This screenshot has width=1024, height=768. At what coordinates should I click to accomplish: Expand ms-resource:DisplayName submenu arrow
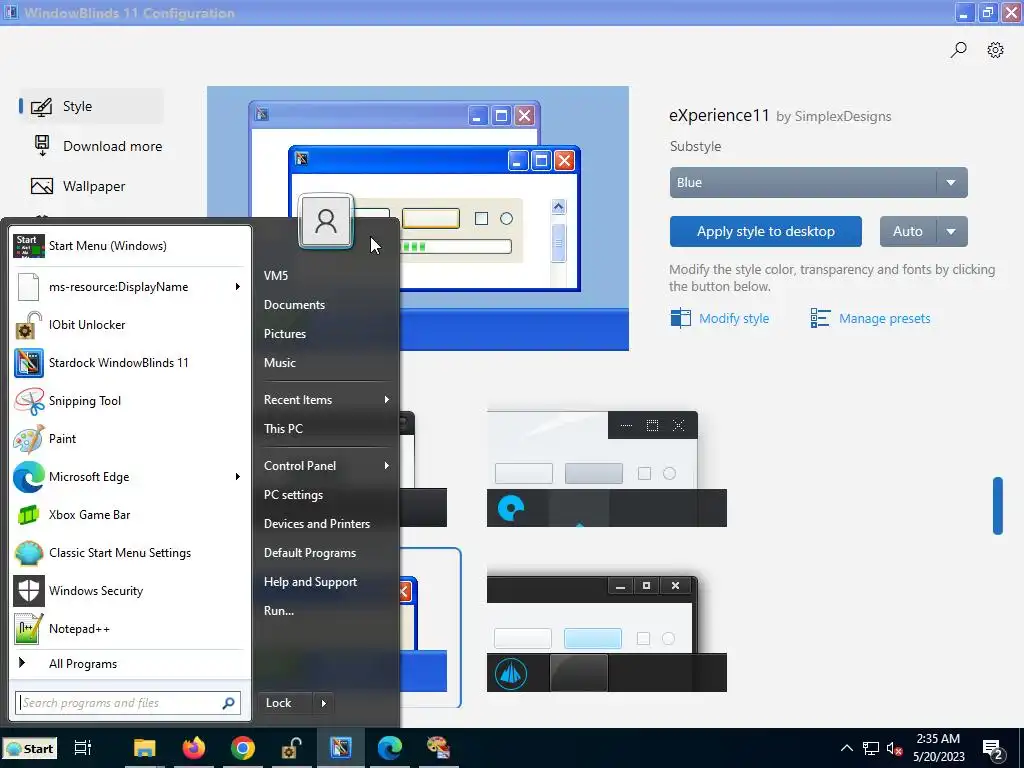pyautogui.click(x=238, y=287)
